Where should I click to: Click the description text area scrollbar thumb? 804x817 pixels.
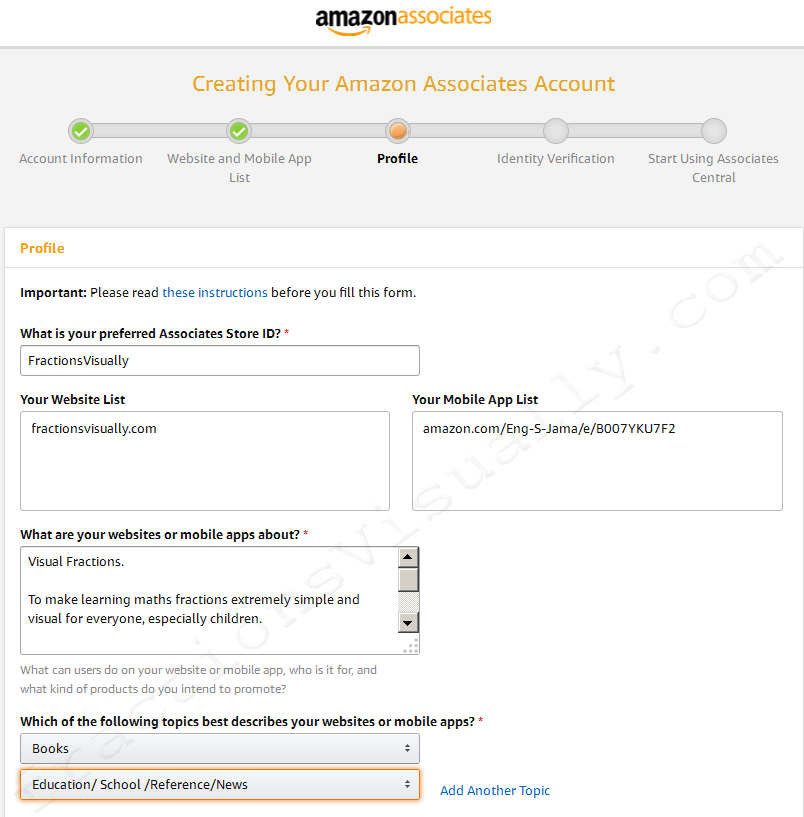click(408, 580)
